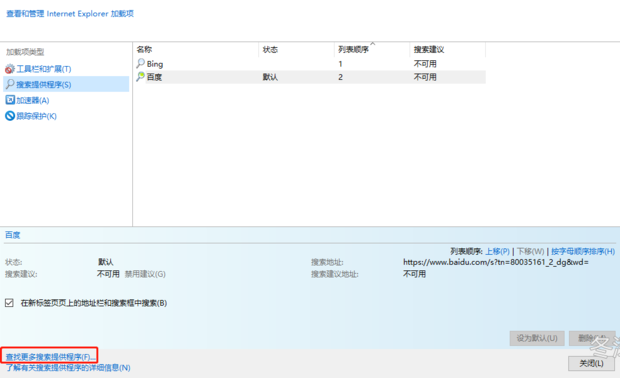Click the tracking protection icon in sidebar
Viewport: 620px width, 378px height.
pyautogui.click(x=10, y=116)
